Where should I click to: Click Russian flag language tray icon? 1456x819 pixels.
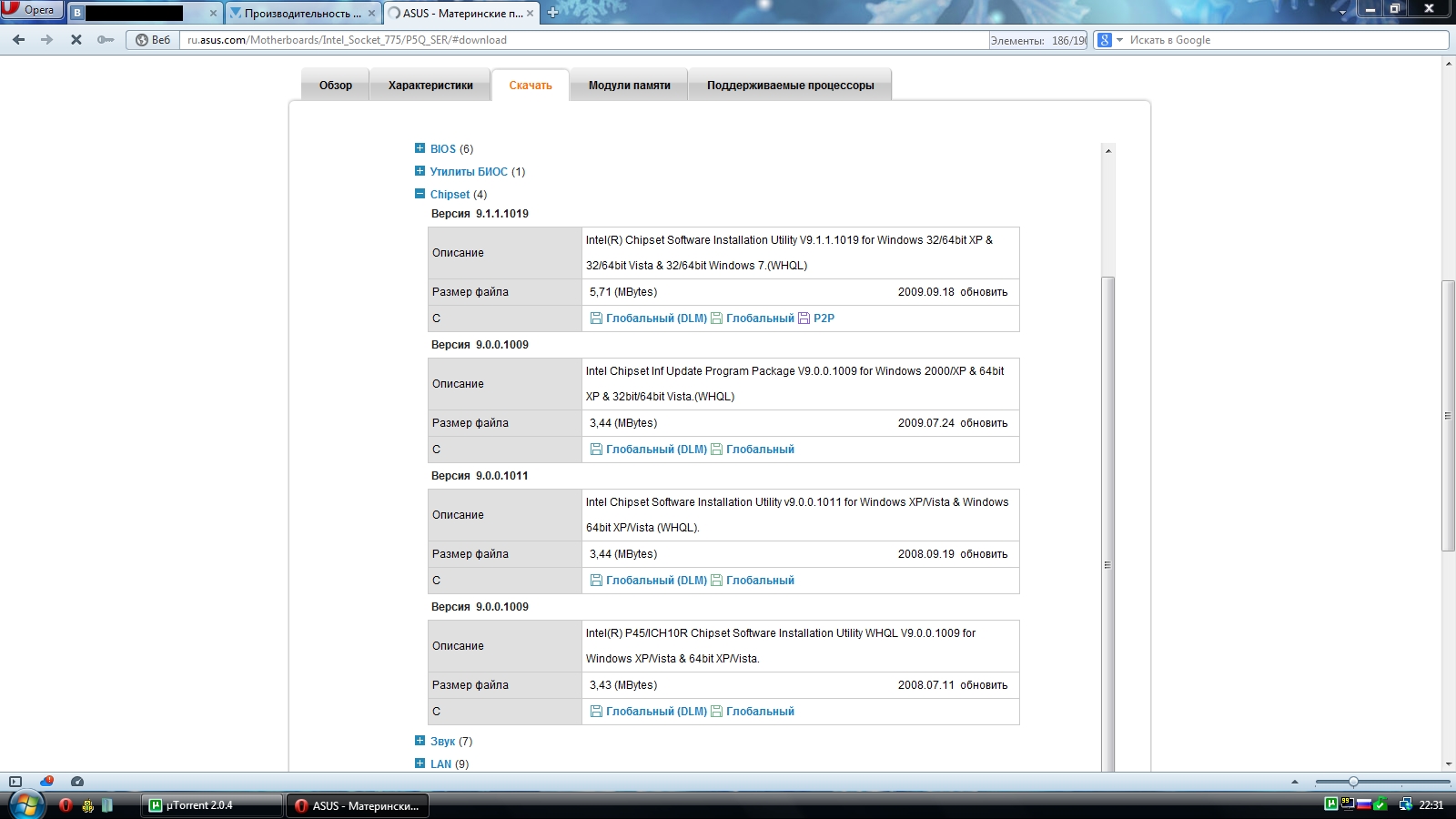coord(1364,804)
